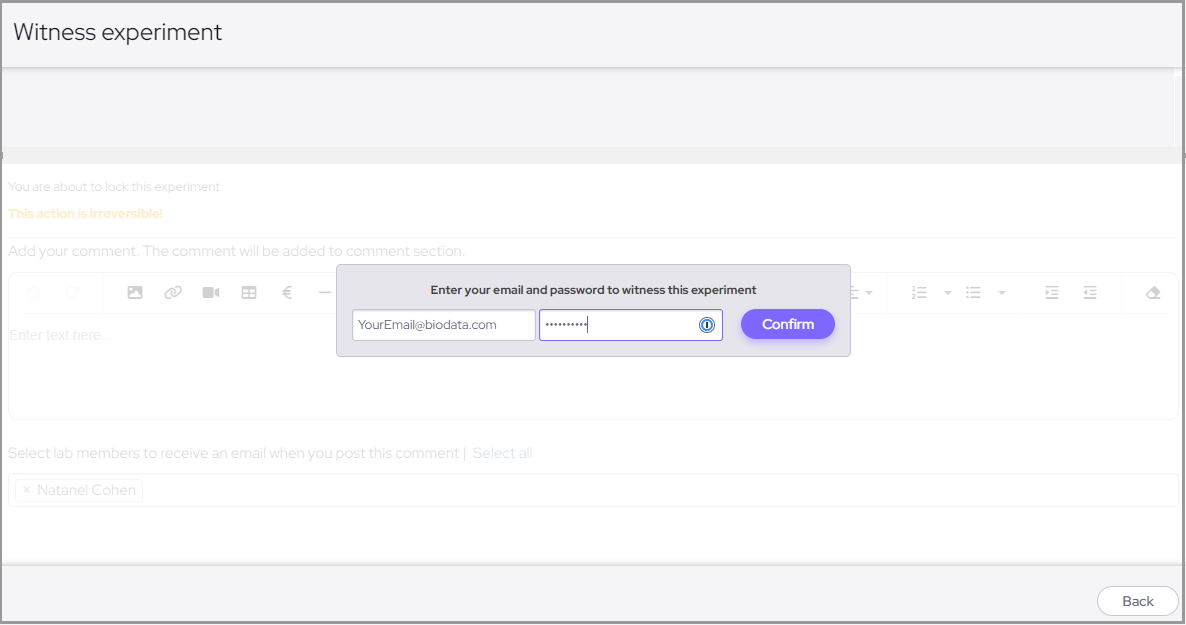
Task: Insert a table using the toolbar icon
Action: [249, 293]
